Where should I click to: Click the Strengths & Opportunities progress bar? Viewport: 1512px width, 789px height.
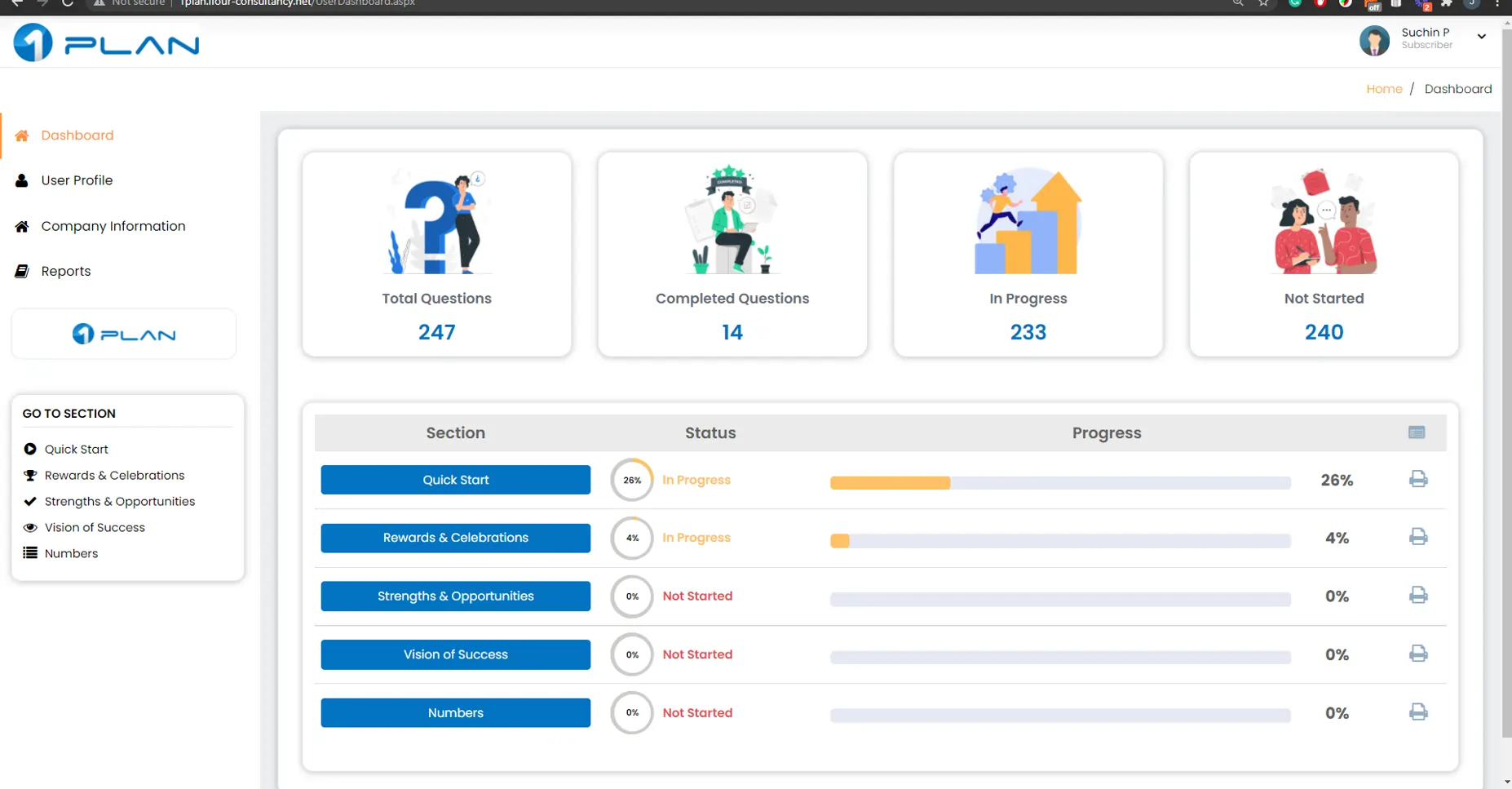(x=1060, y=600)
